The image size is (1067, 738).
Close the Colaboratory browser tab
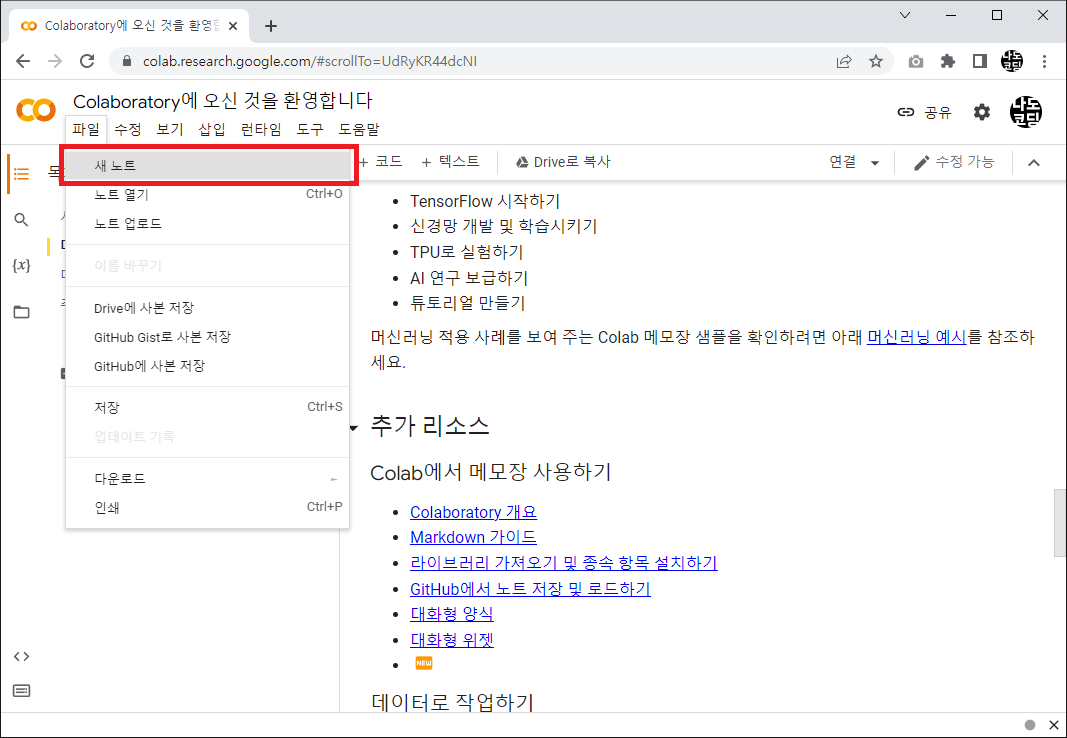233,26
